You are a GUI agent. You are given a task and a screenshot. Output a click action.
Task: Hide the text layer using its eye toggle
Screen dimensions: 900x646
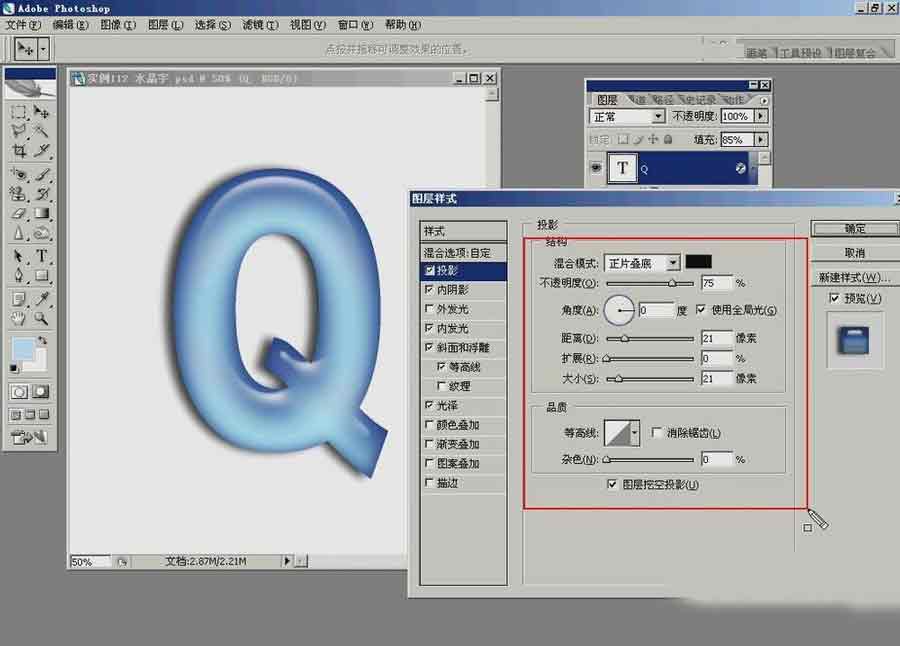(x=597, y=168)
